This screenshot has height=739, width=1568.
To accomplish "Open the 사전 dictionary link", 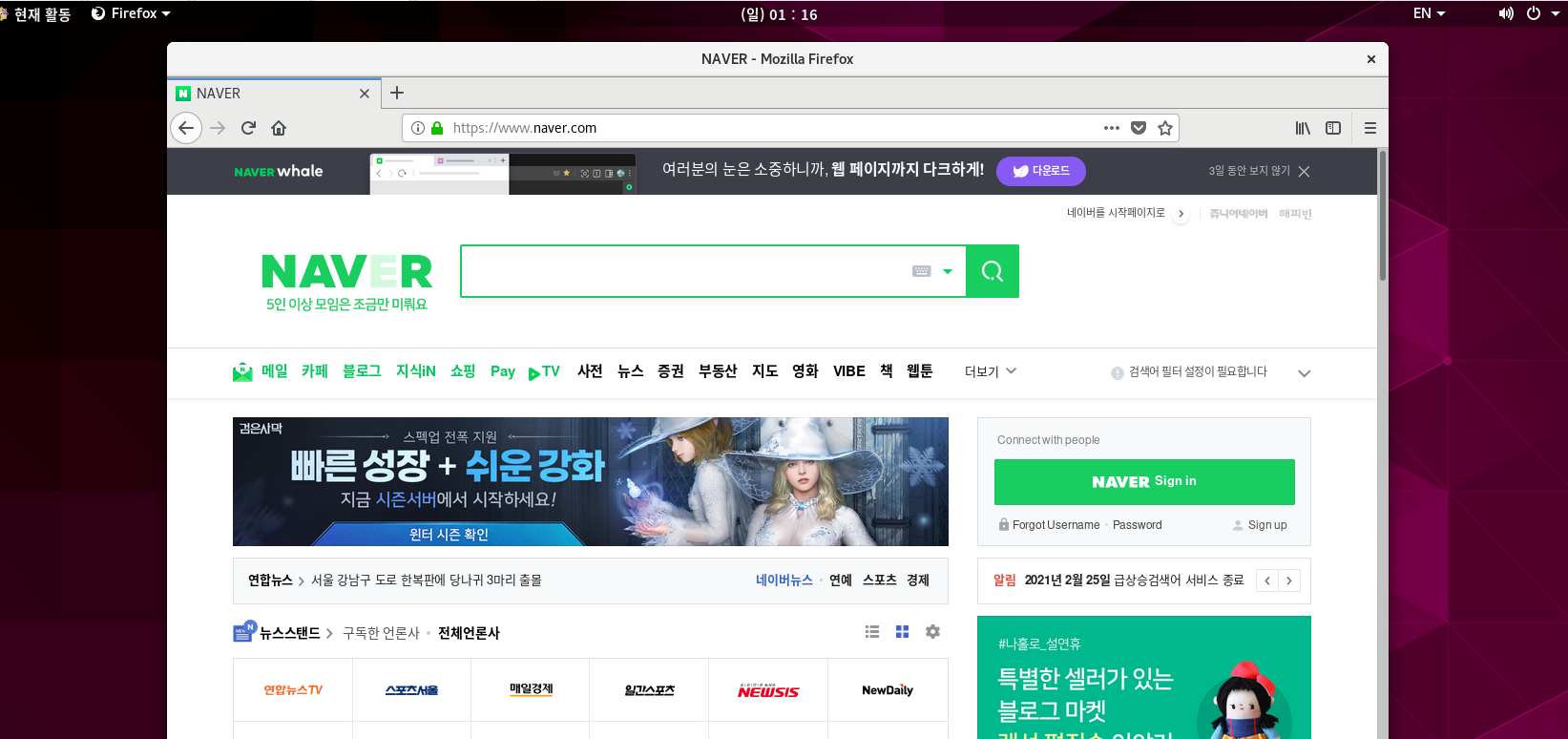I will coord(590,371).
